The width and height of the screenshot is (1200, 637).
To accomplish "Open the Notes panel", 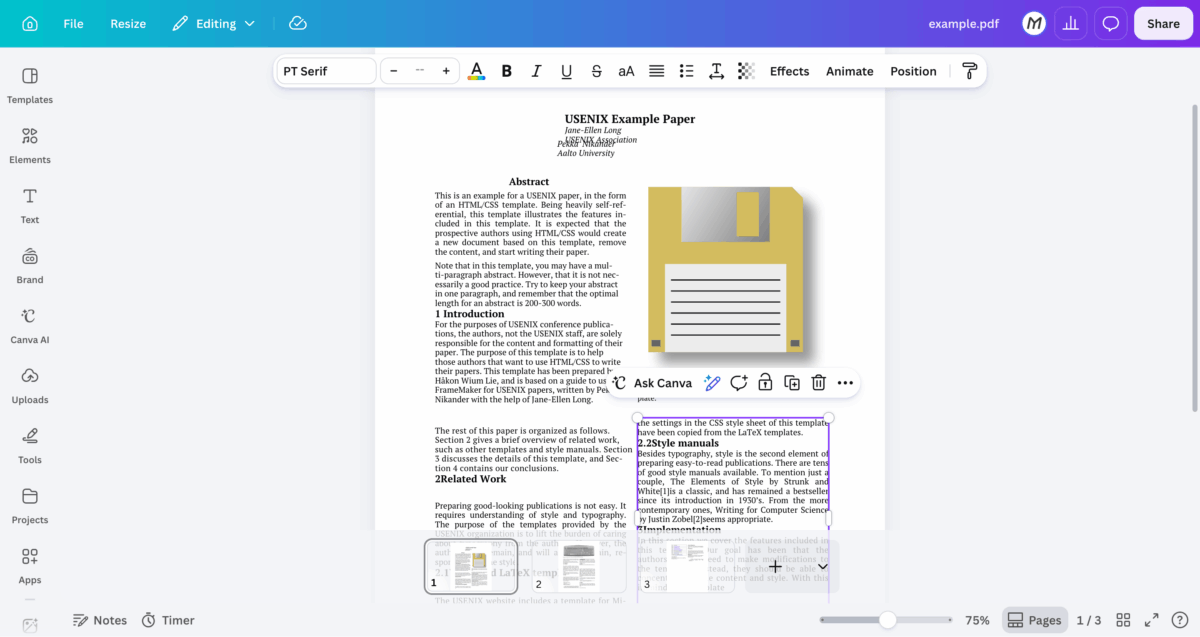I will 100,620.
